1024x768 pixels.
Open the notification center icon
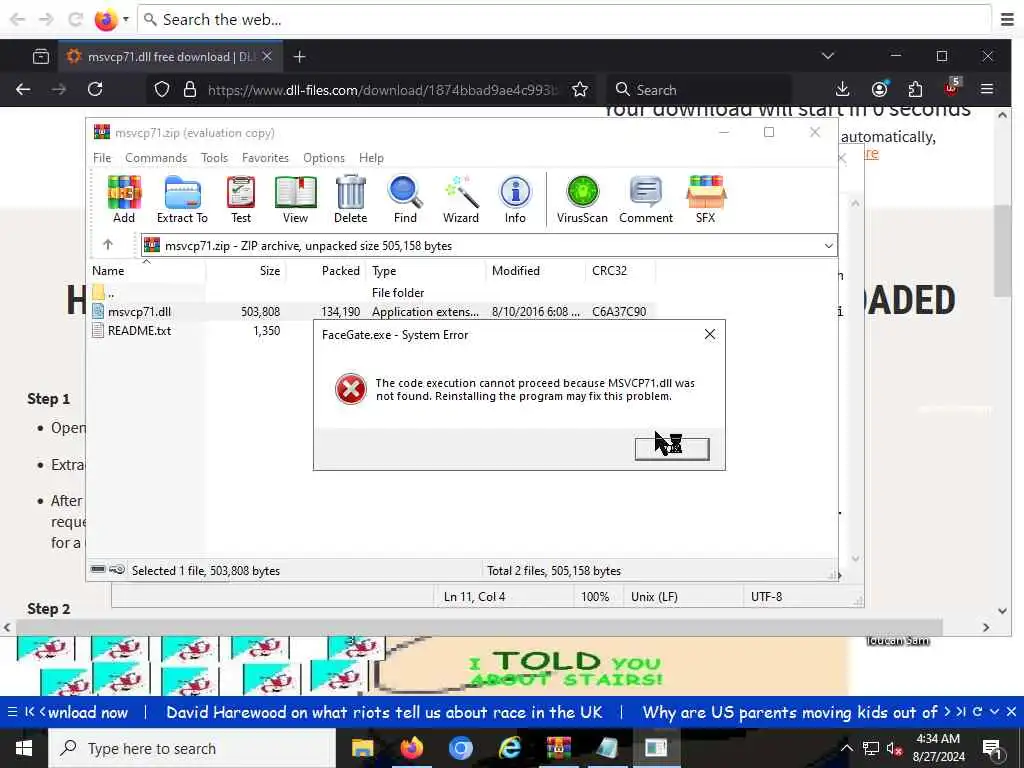[x=992, y=749]
